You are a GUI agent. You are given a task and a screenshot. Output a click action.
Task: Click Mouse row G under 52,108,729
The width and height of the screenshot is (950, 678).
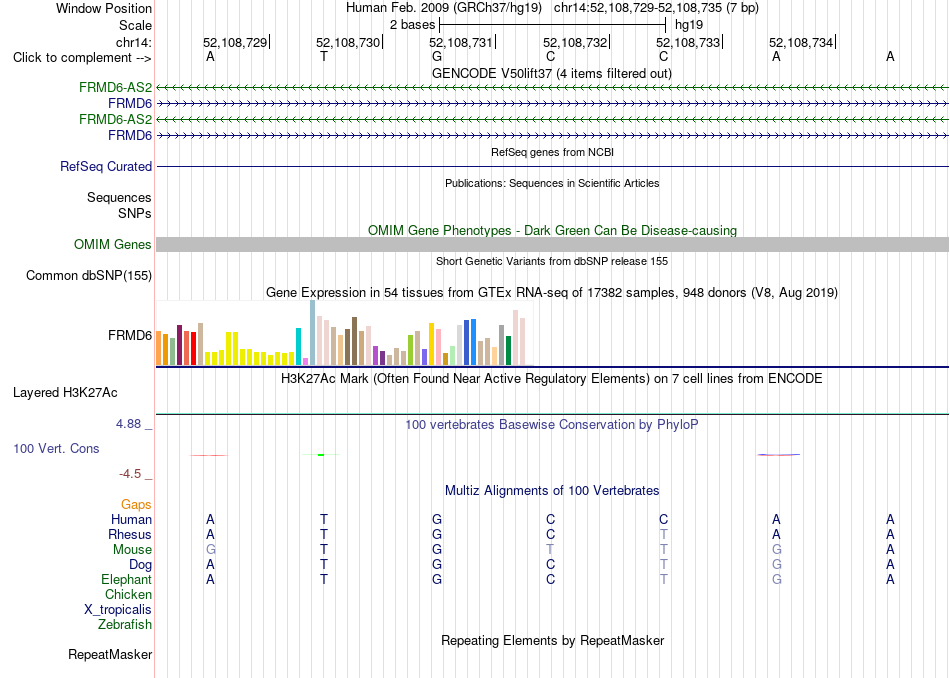tap(210, 550)
